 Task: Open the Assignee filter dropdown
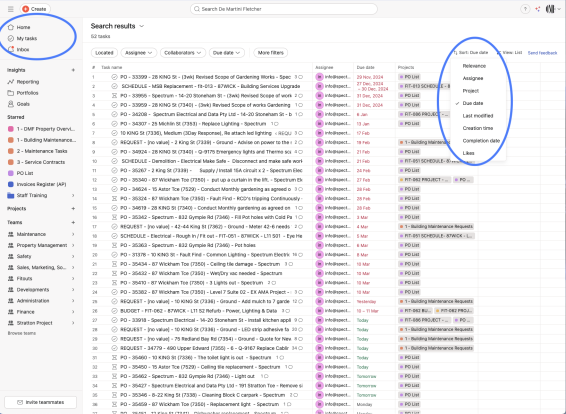click(x=139, y=53)
